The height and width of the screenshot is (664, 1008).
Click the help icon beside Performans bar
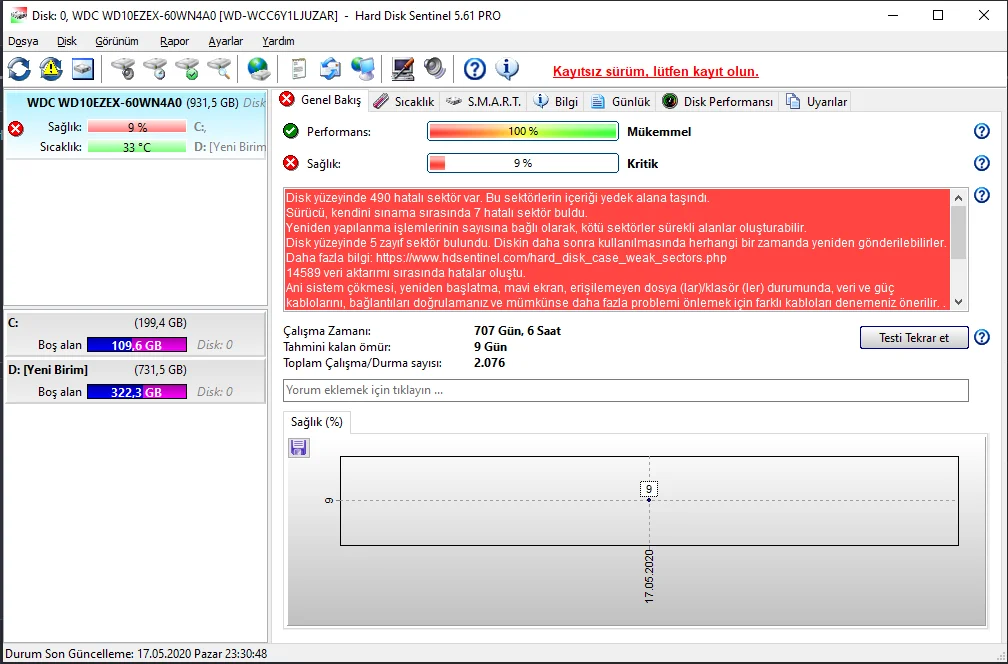tap(982, 131)
